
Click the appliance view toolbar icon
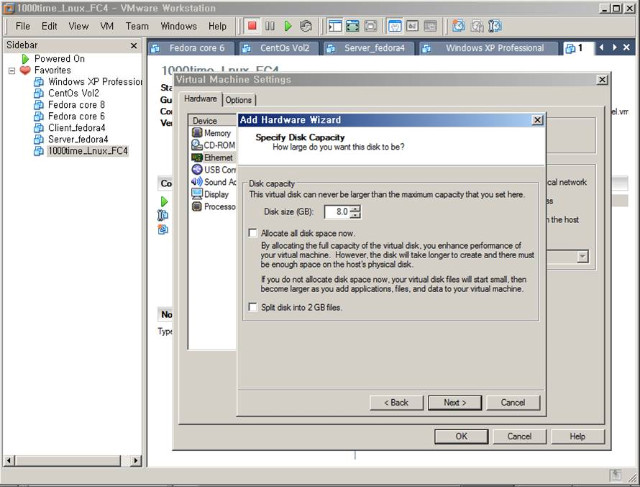pyautogui.click(x=430, y=26)
